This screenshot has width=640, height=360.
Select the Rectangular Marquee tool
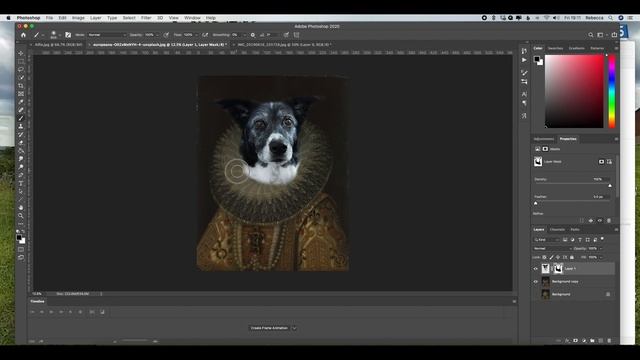coord(21,62)
